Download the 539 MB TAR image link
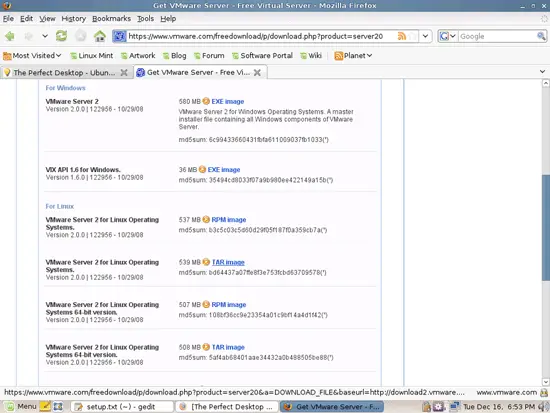Image resolution: width=550 pixels, height=413 pixels. point(228,262)
